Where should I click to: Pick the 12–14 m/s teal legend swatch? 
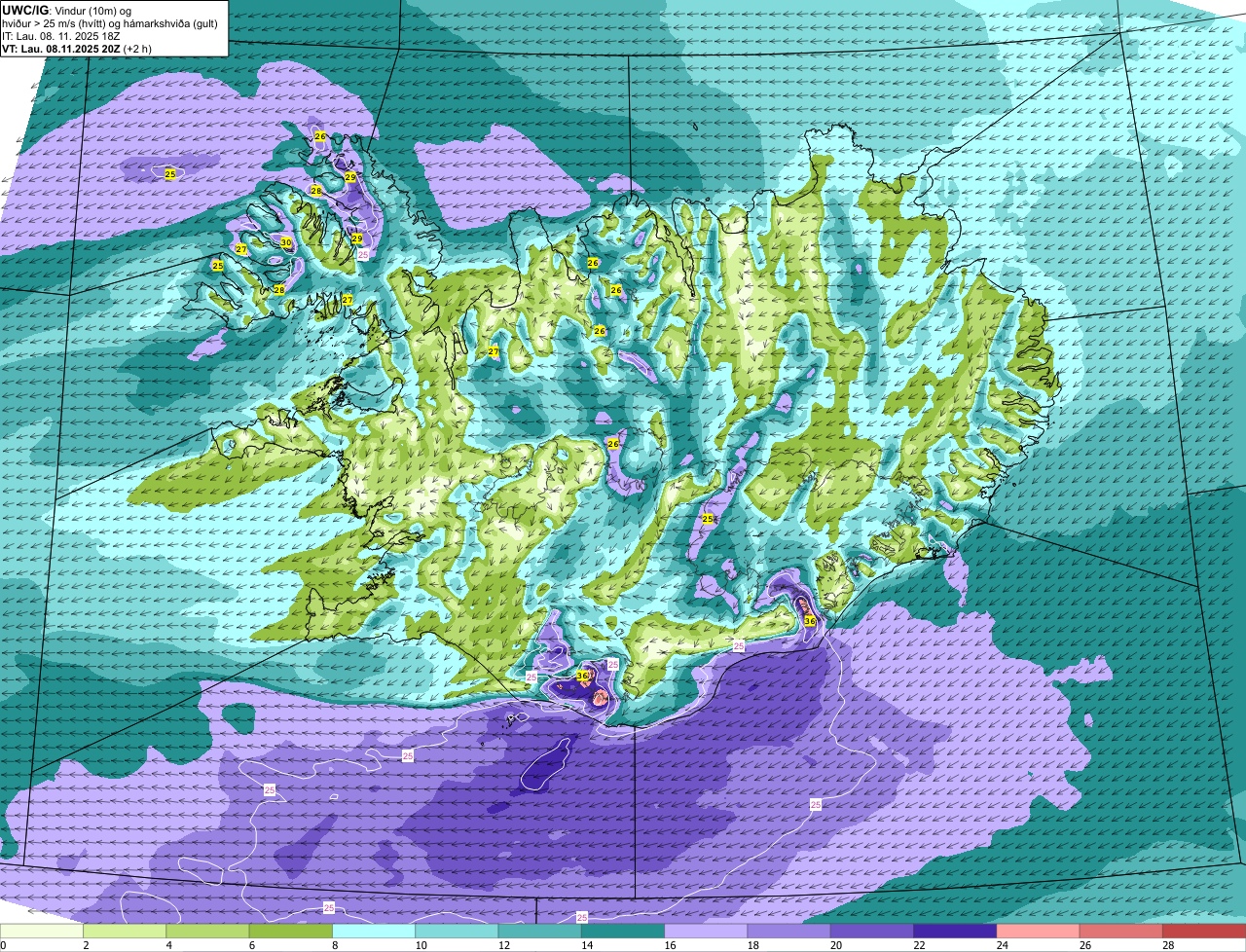click(x=540, y=932)
